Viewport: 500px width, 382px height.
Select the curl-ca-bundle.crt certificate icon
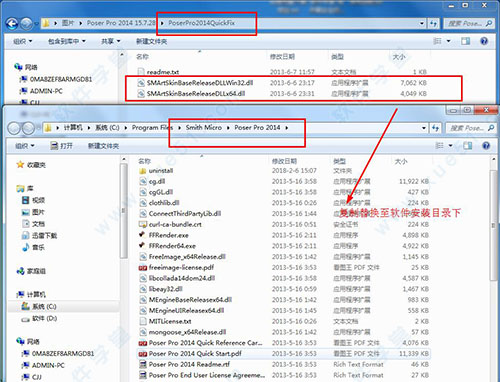coord(143,224)
